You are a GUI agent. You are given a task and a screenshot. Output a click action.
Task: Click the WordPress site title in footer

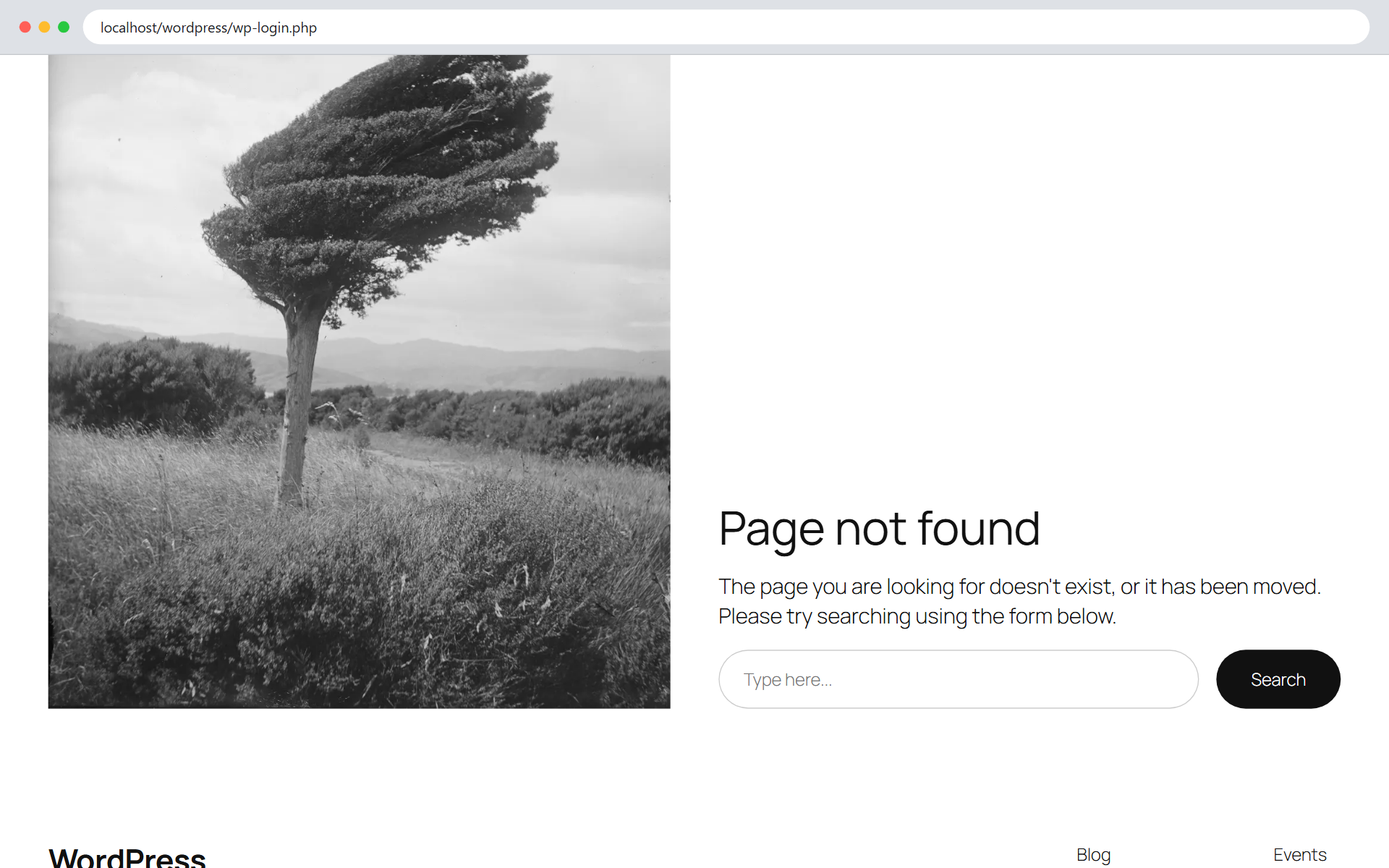click(127, 858)
